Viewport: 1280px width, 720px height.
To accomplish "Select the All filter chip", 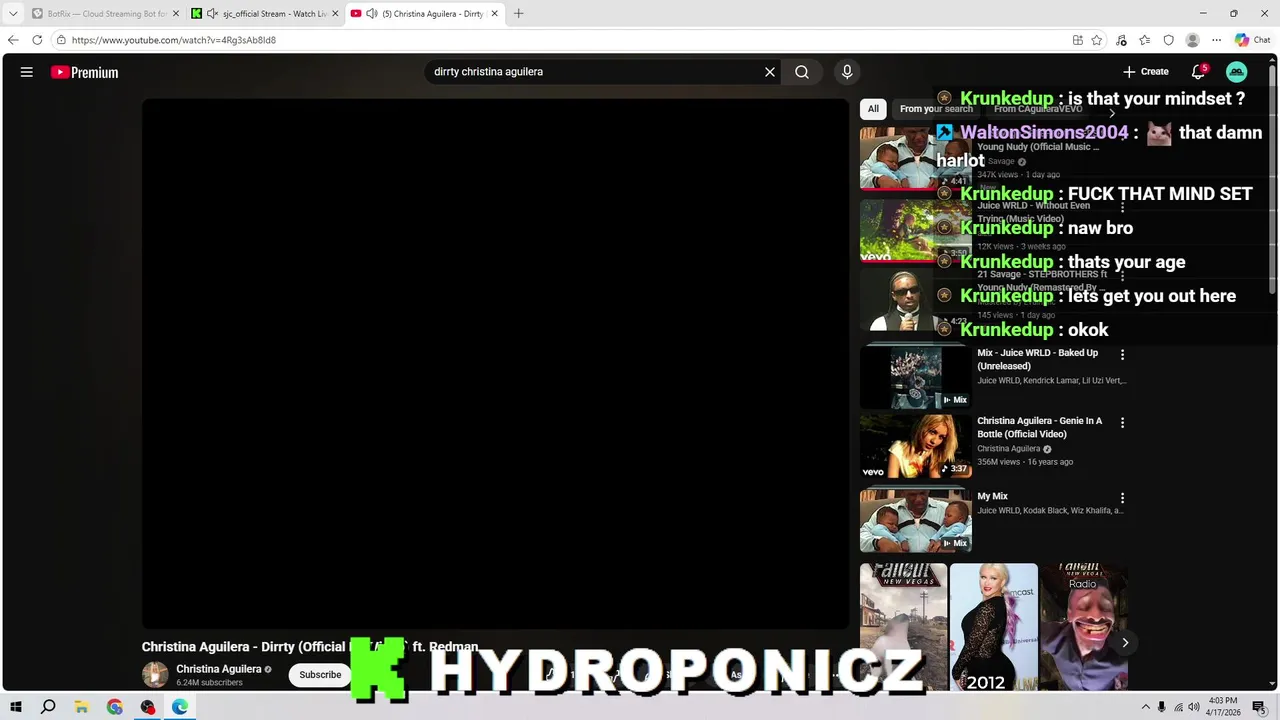I will coord(873,109).
